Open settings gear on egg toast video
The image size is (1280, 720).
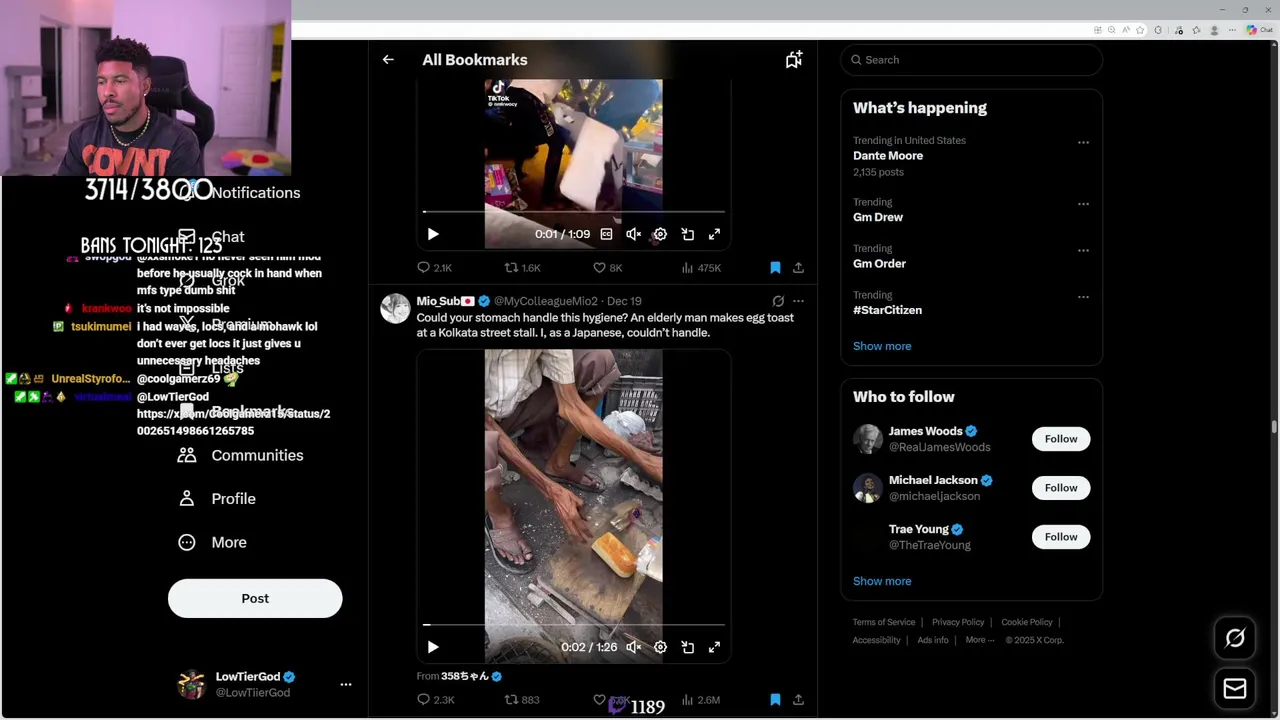[660, 647]
